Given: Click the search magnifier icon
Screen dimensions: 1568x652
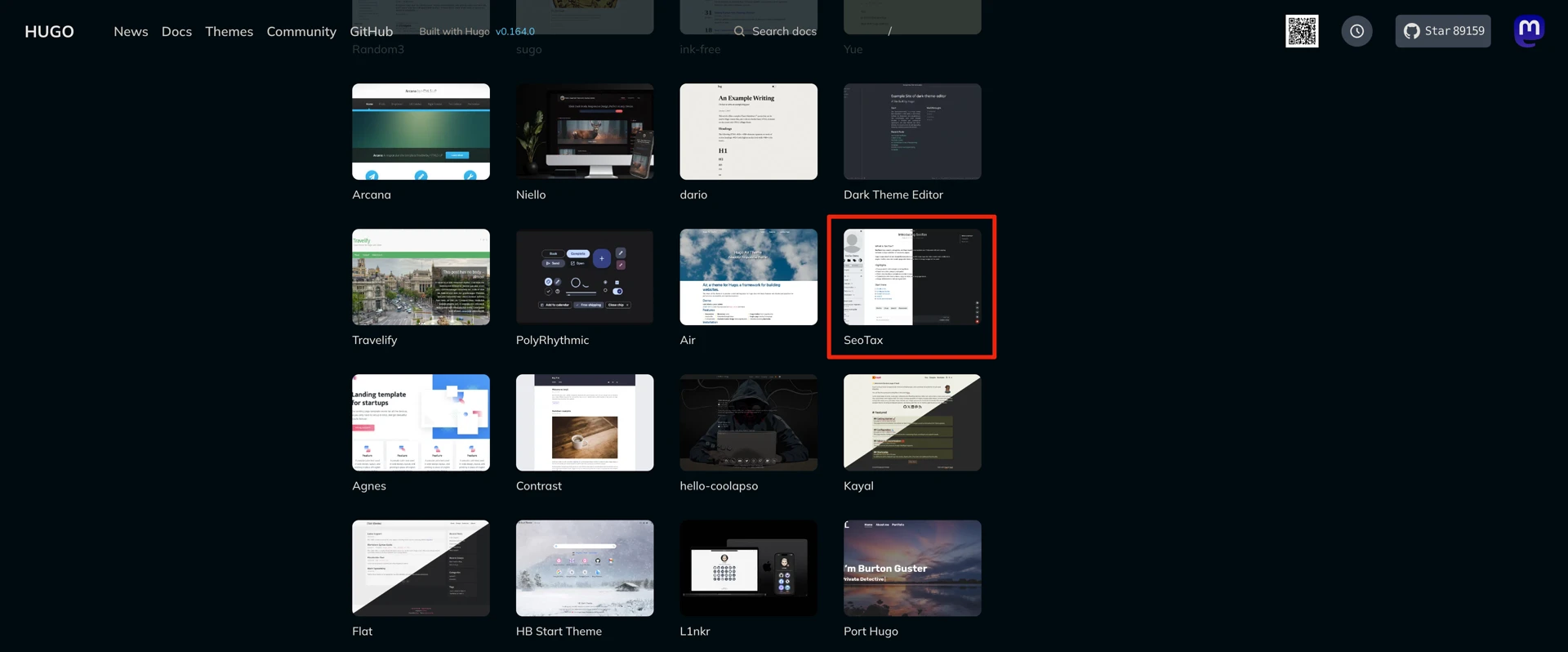Looking at the screenshot, I should [739, 31].
